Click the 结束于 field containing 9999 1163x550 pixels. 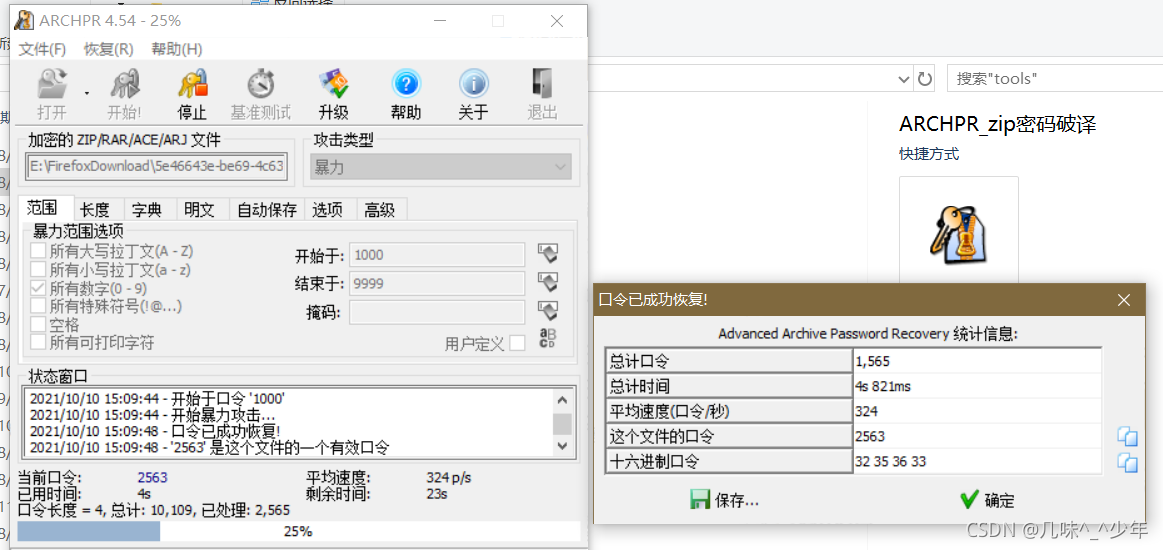click(x=438, y=283)
